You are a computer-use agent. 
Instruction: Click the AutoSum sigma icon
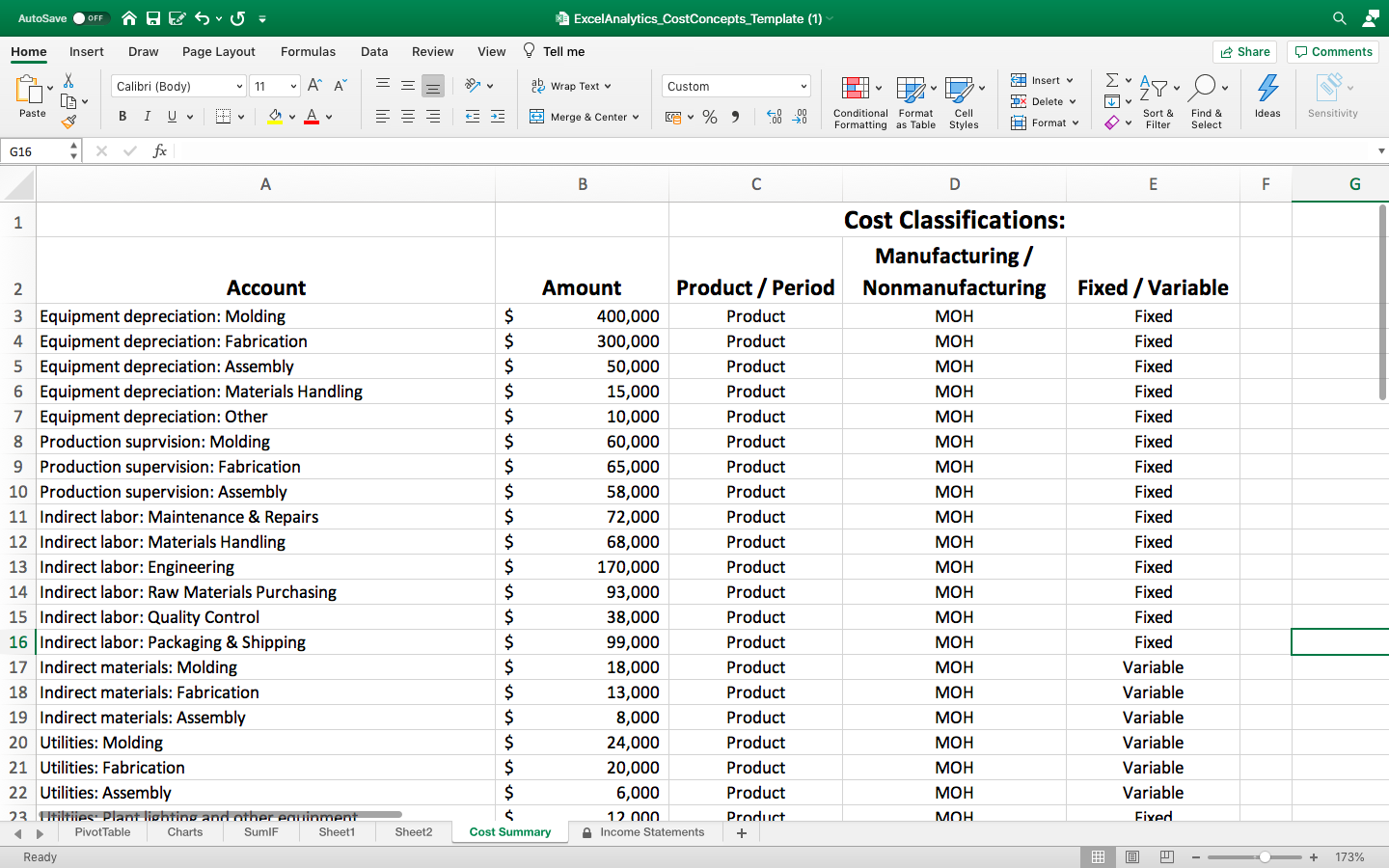1112,80
